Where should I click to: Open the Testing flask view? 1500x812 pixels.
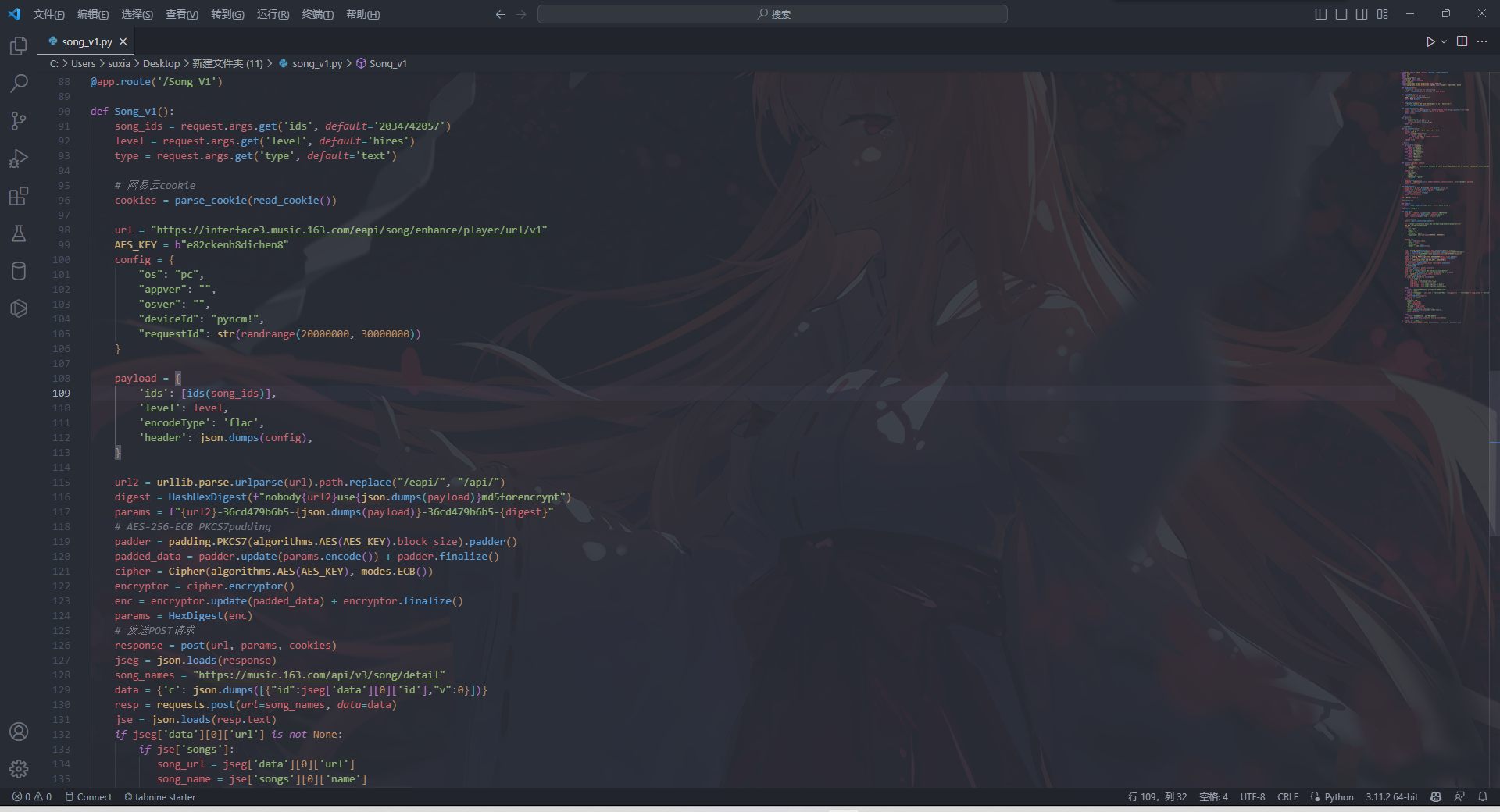coord(19,233)
